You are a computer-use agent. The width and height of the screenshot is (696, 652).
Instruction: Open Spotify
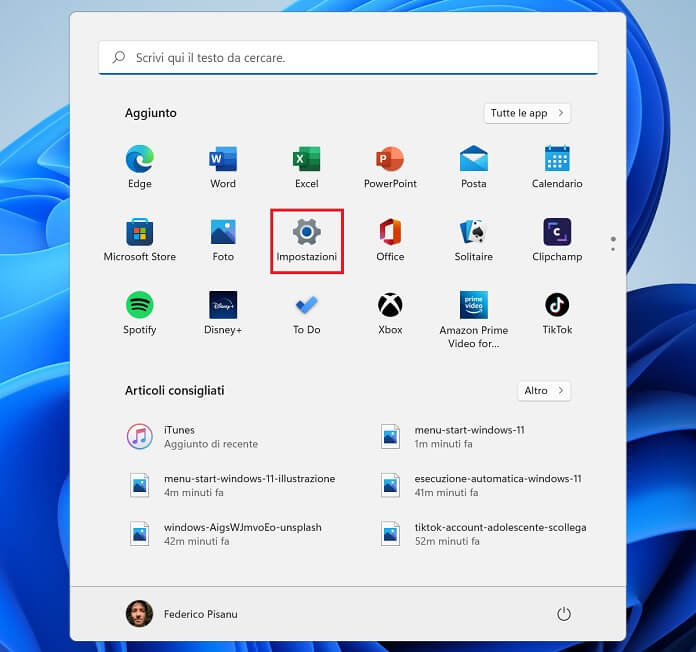coord(139,313)
